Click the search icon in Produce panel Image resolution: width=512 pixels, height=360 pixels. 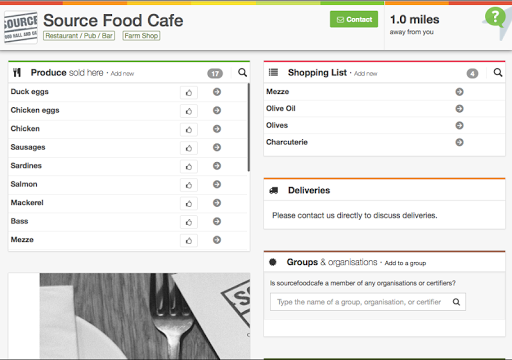point(242,72)
